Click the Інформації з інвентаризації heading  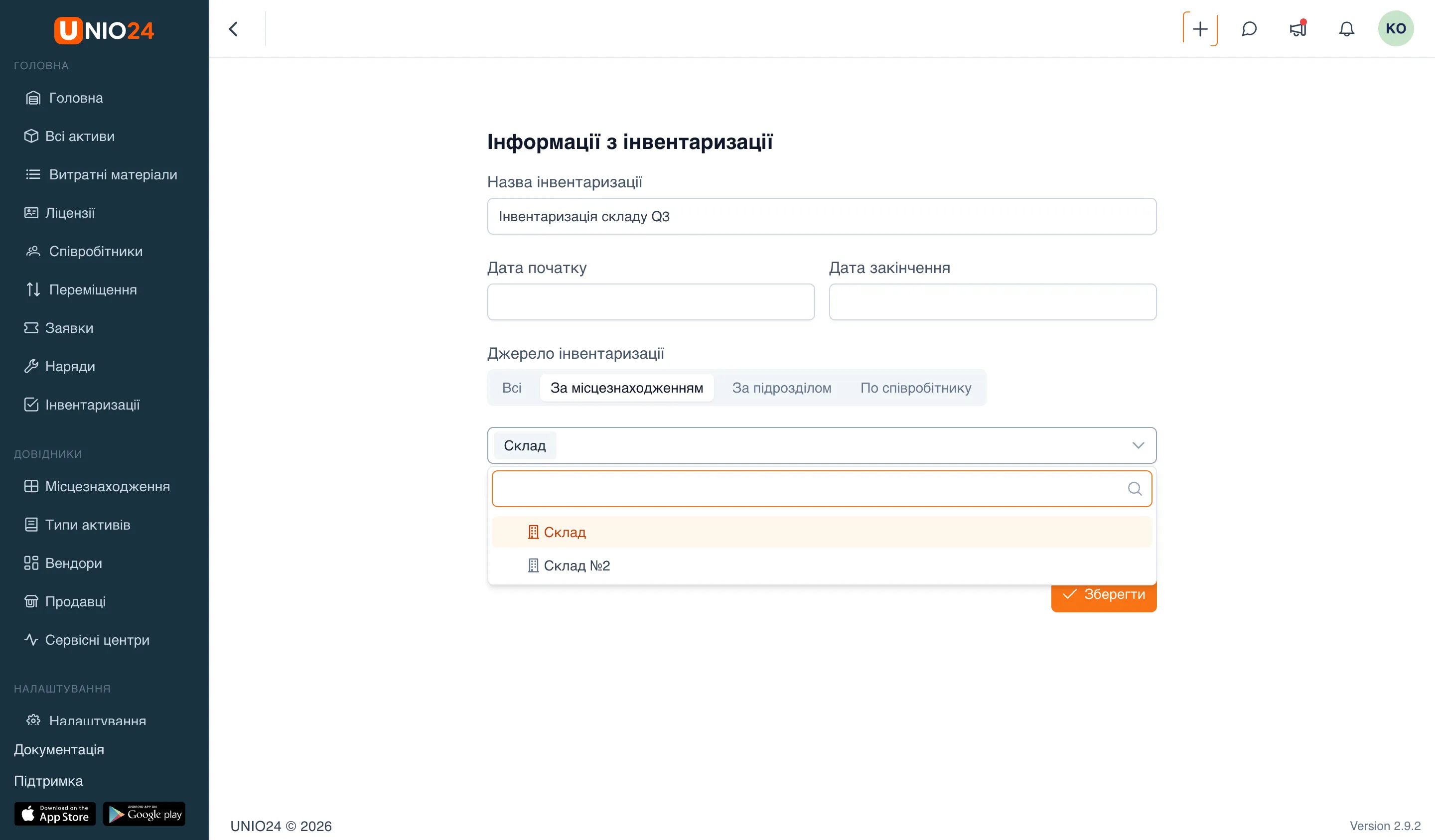click(630, 142)
